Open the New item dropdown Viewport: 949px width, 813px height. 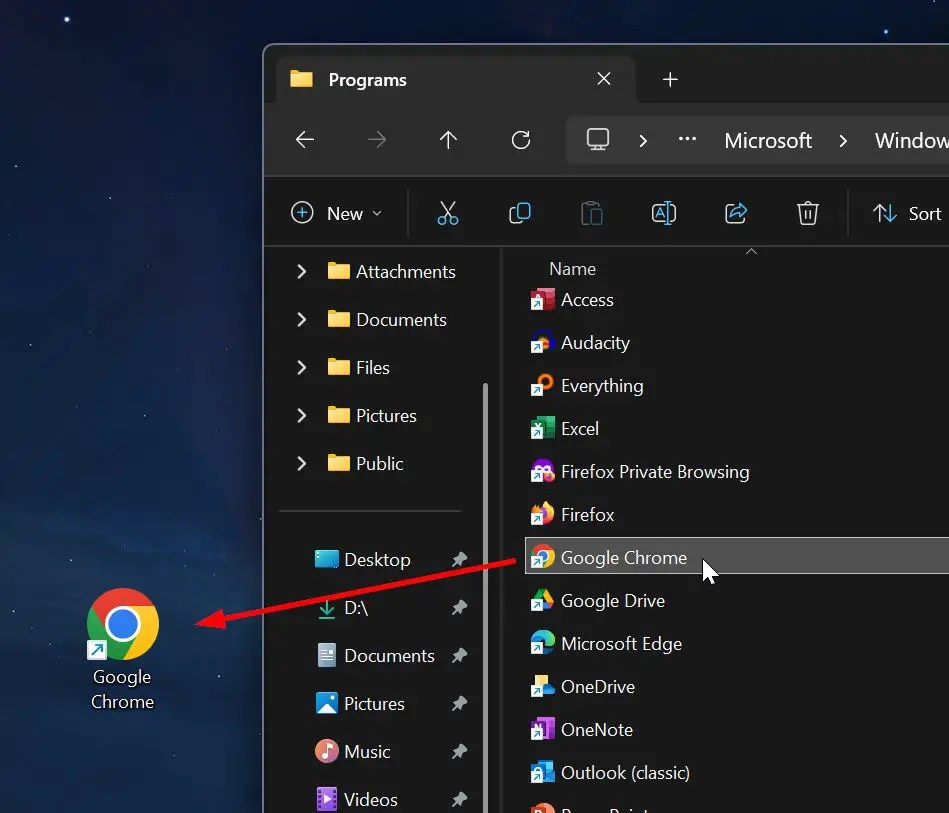pos(337,213)
